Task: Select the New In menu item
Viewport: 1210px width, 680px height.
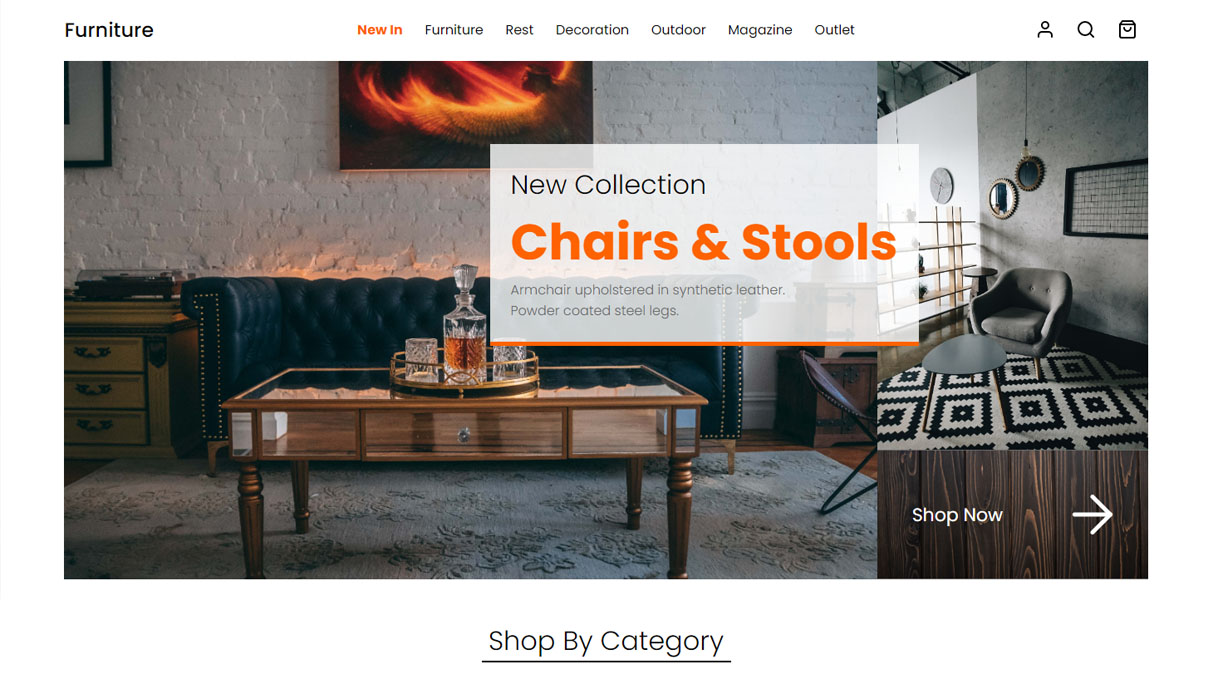Action: [380, 30]
